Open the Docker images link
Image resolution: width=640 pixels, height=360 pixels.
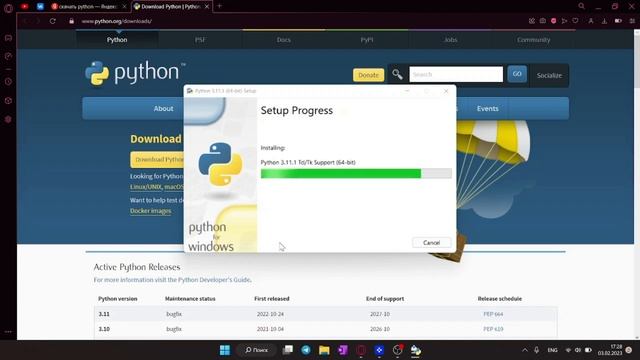tap(151, 211)
